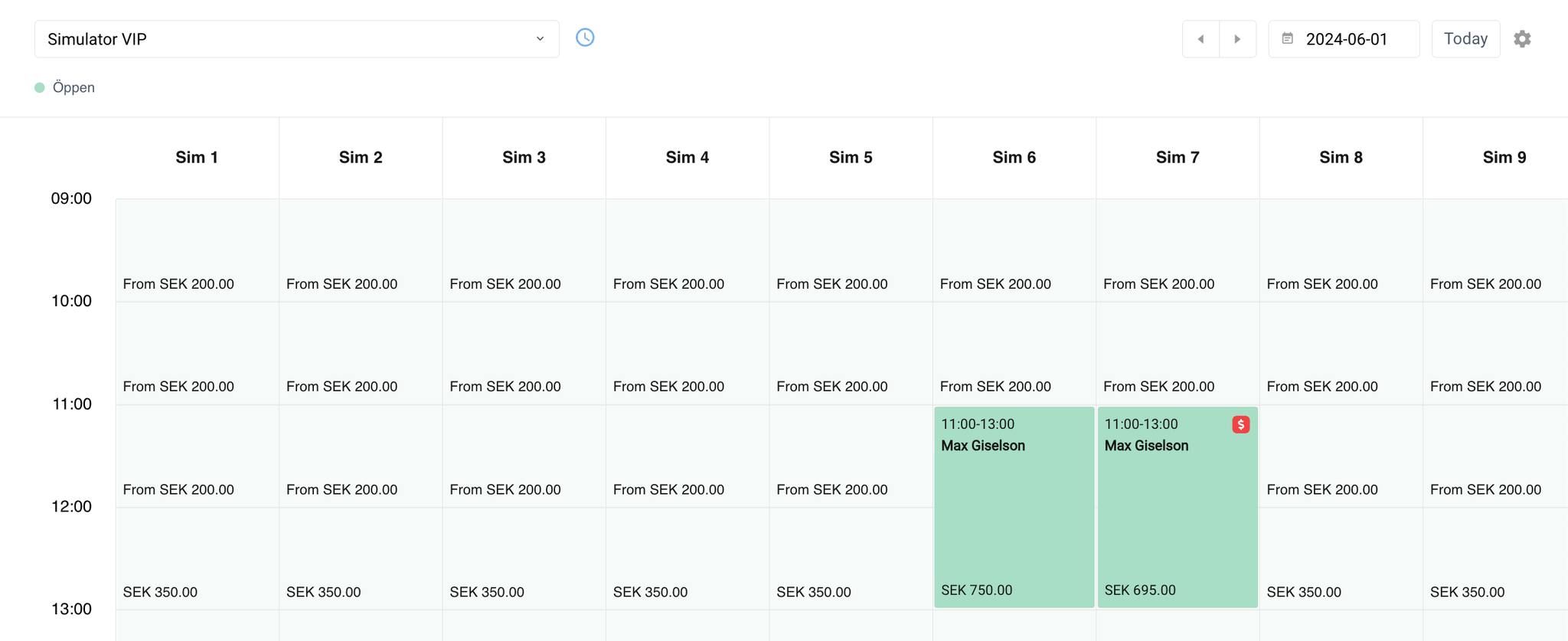Jump to Today
Screen dimensions: 1568x641
[x=1465, y=39]
